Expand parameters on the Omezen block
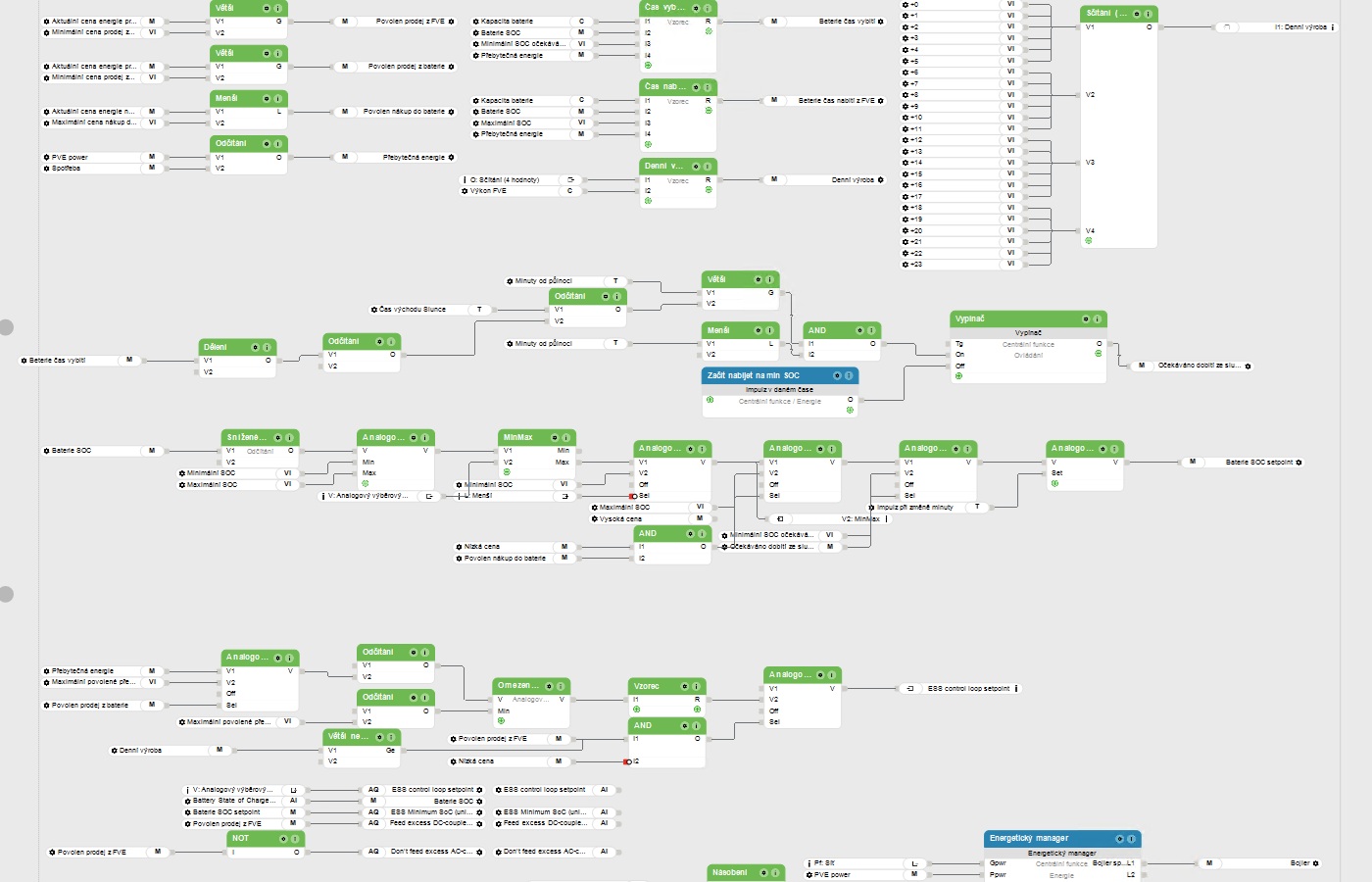 (x=501, y=720)
